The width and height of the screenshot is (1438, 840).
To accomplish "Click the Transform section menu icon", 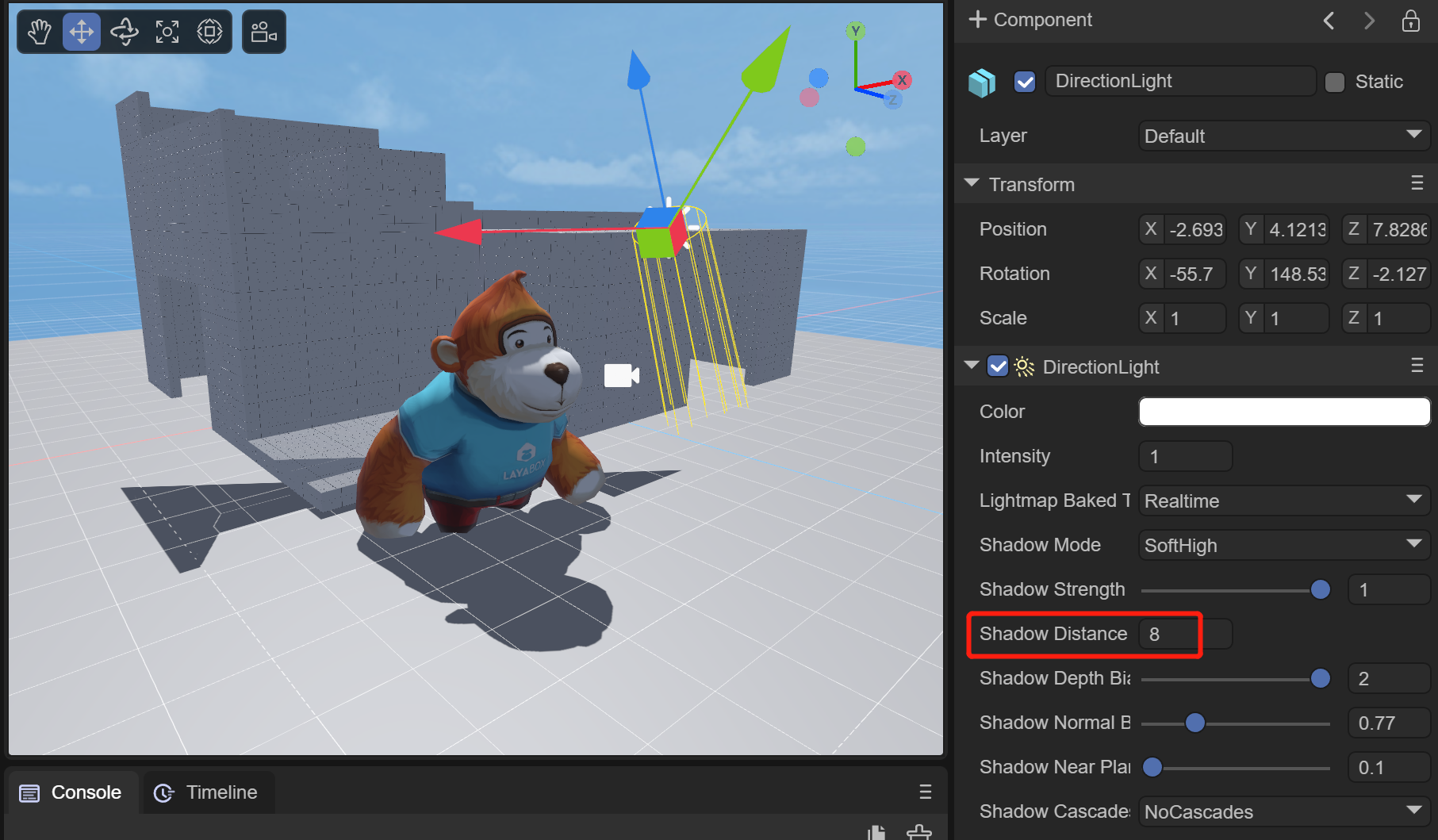I will coord(1417,183).
